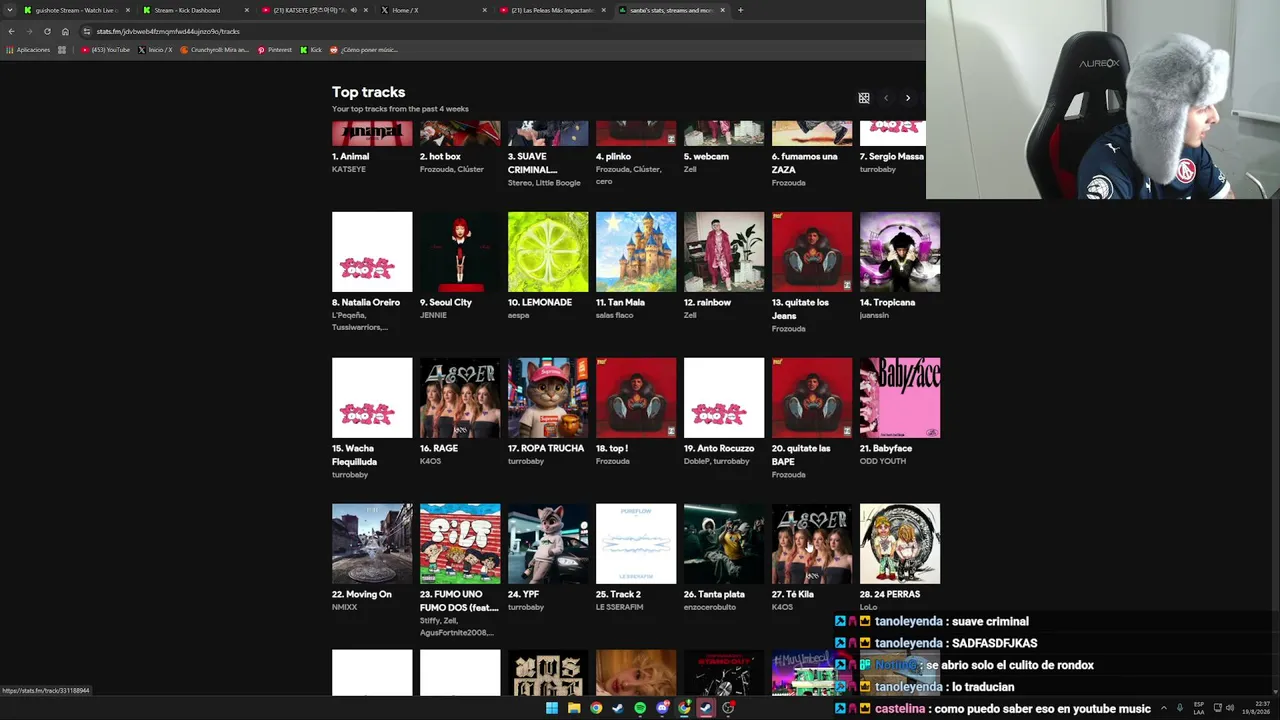This screenshot has height=720, width=1280.
Task: Open the Kick bookmark
Action: [311, 50]
